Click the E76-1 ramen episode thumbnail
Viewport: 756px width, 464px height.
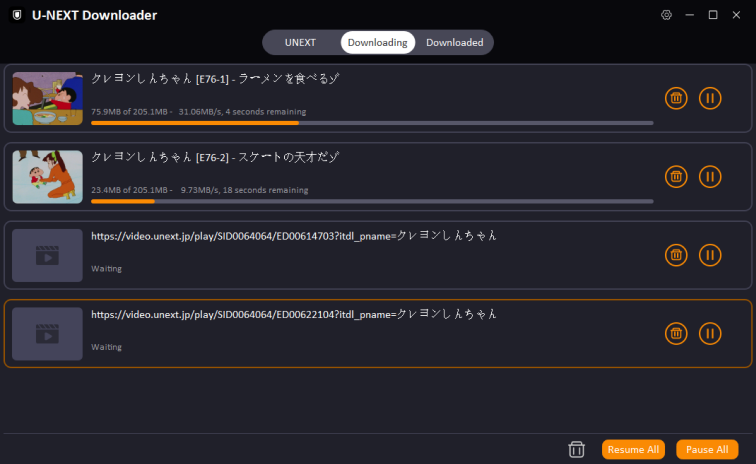click(x=47, y=98)
